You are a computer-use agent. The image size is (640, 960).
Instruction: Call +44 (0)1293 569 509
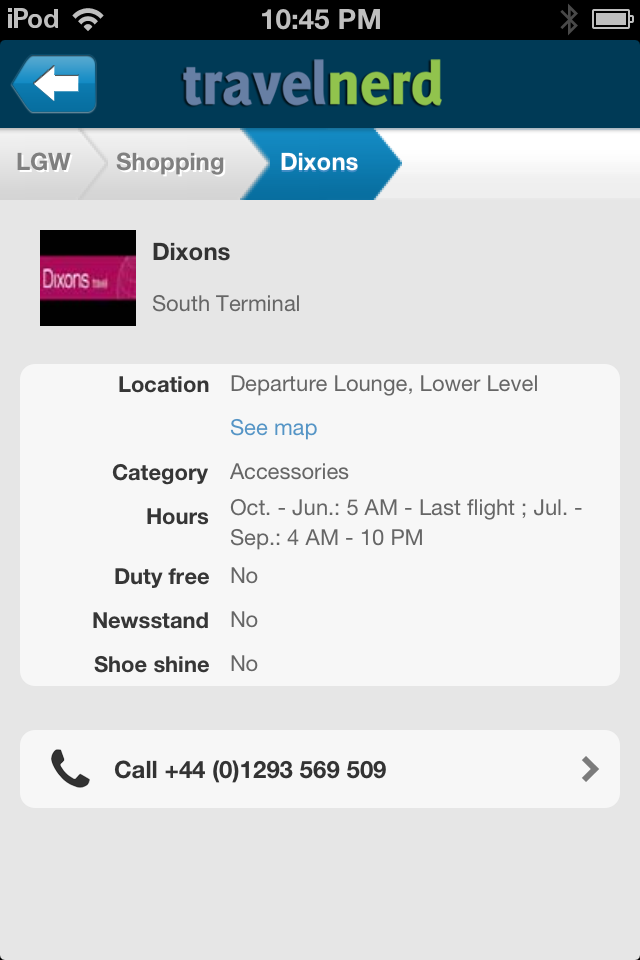coord(250,769)
